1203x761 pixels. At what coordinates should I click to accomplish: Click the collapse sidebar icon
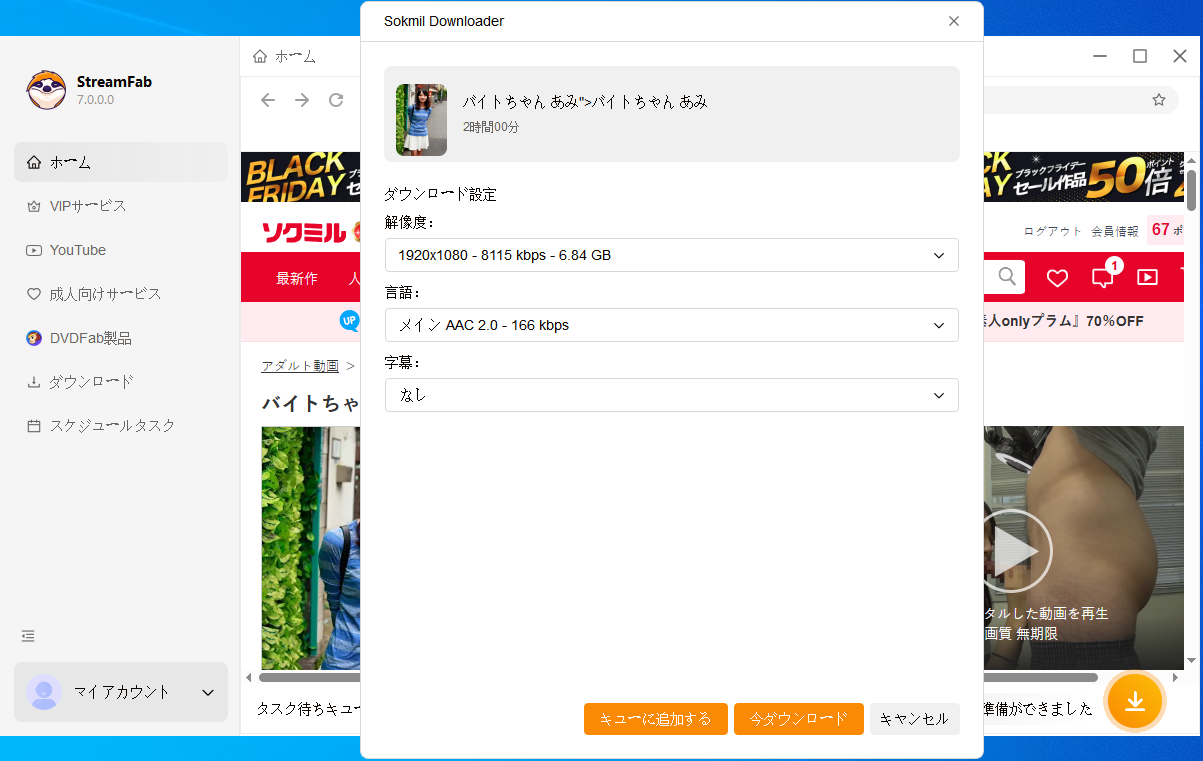click(28, 636)
